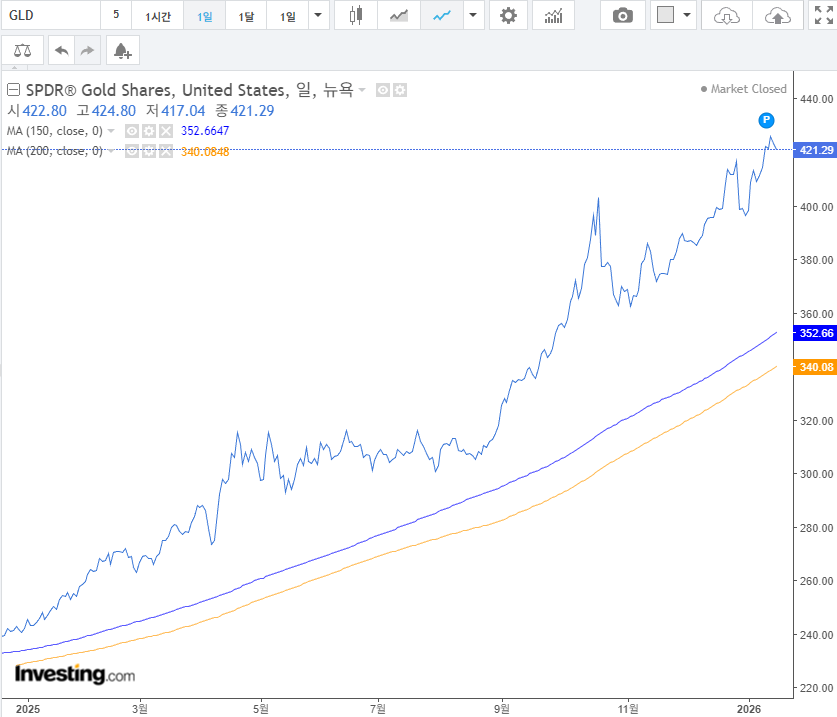Image resolution: width=837 pixels, height=717 pixels.
Task: Click the close price 421.29 in legend
Action: click(x=252, y=111)
